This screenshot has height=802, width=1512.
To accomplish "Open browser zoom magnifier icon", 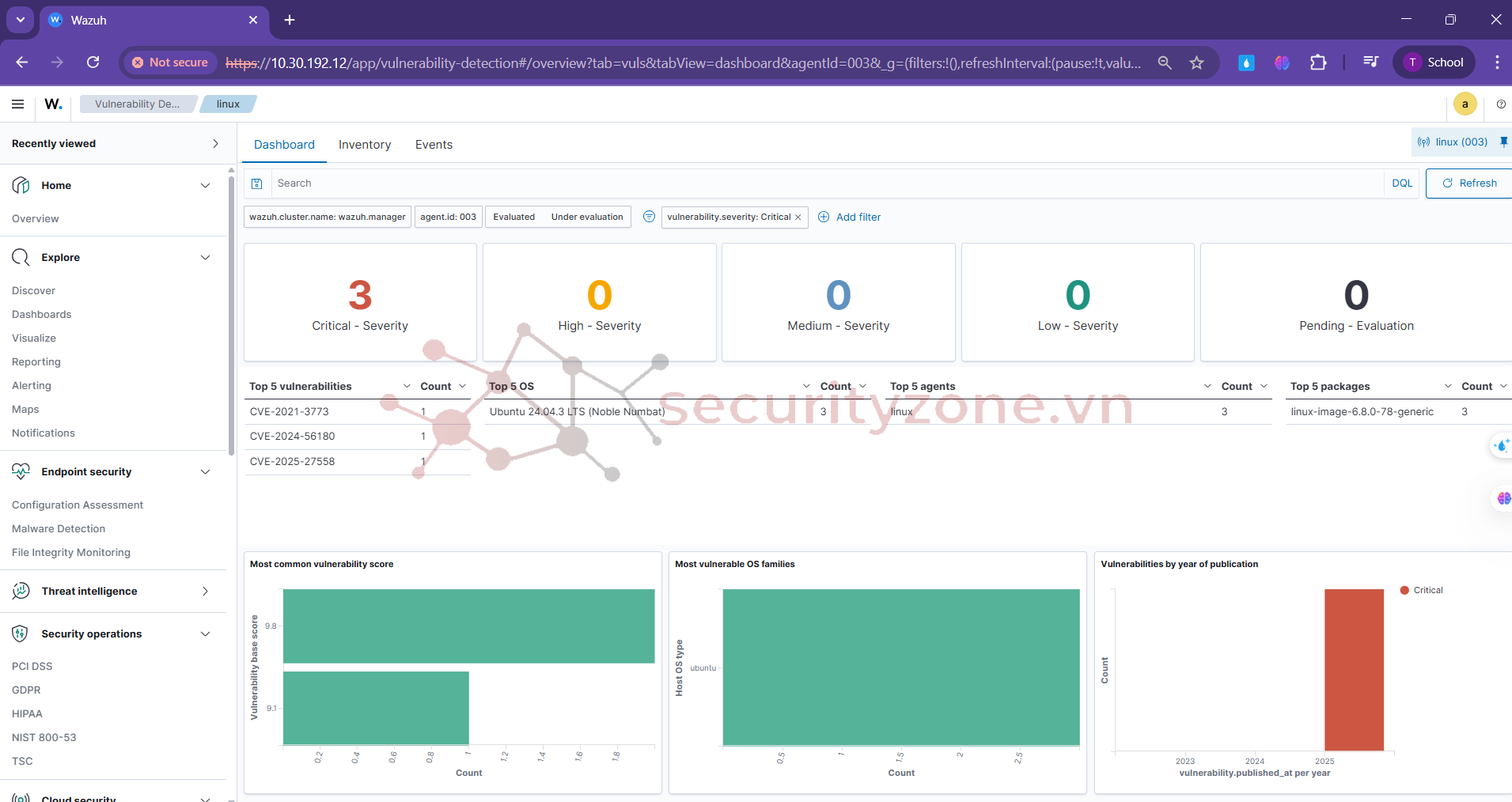I will [x=1164, y=62].
